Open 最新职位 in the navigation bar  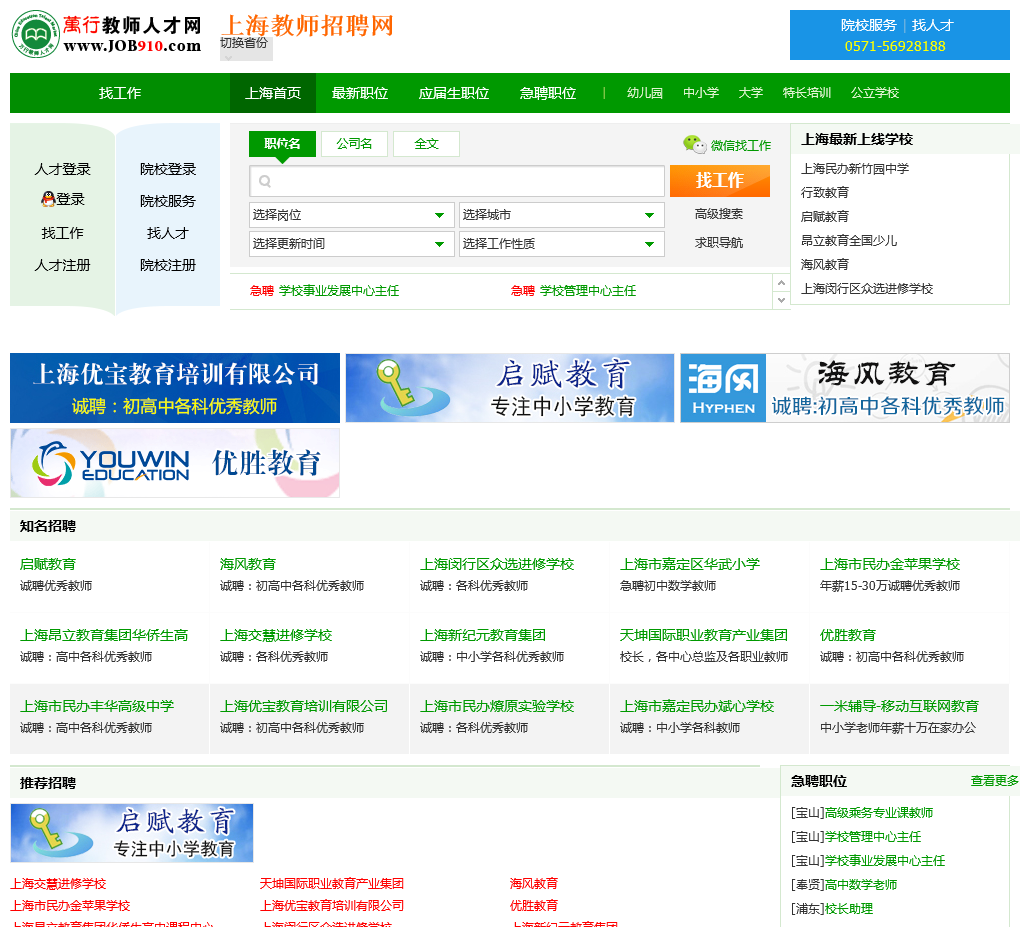[359, 93]
